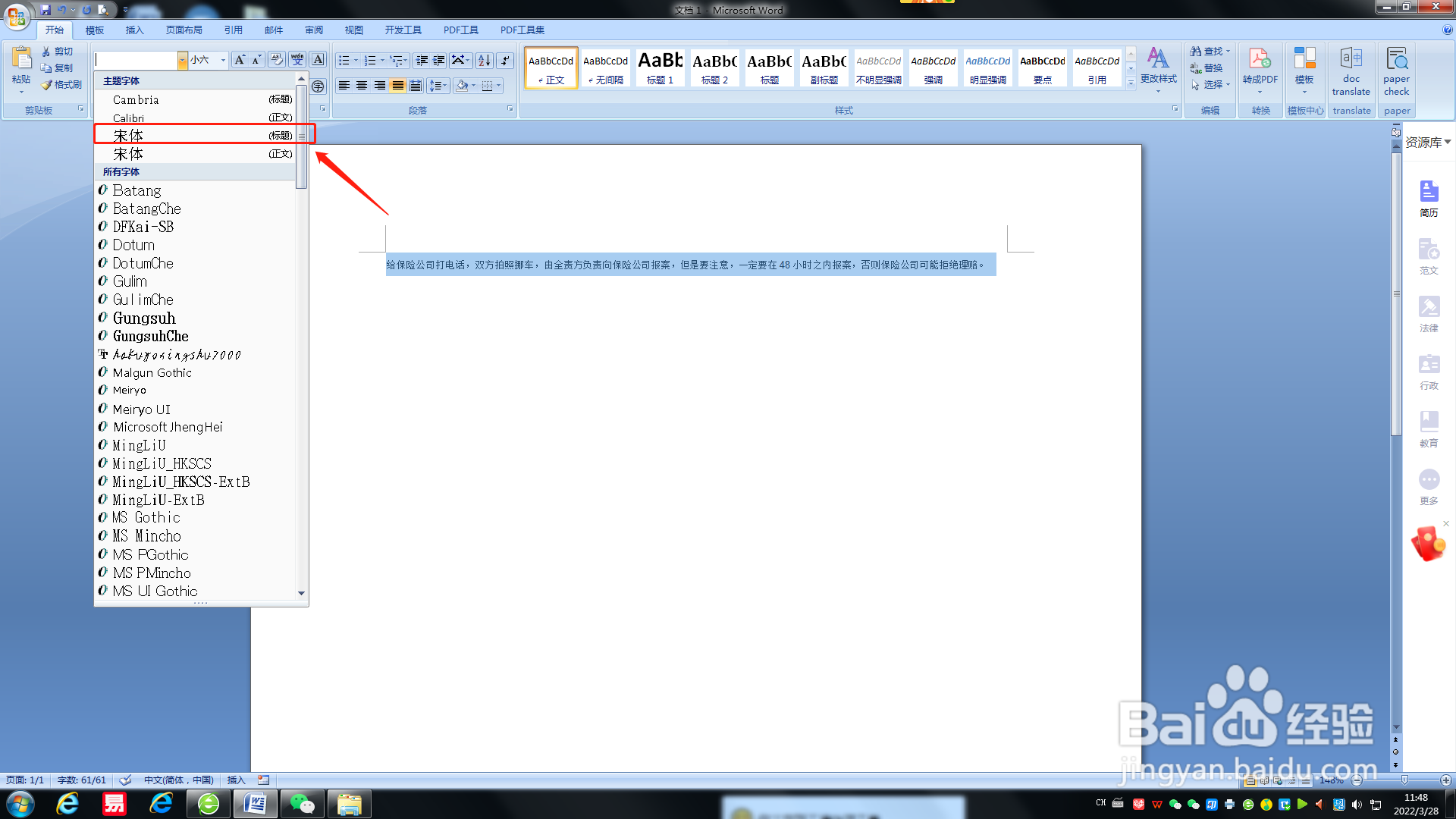Click the Phonetic Guide (wén) icon

pyautogui.click(x=297, y=60)
